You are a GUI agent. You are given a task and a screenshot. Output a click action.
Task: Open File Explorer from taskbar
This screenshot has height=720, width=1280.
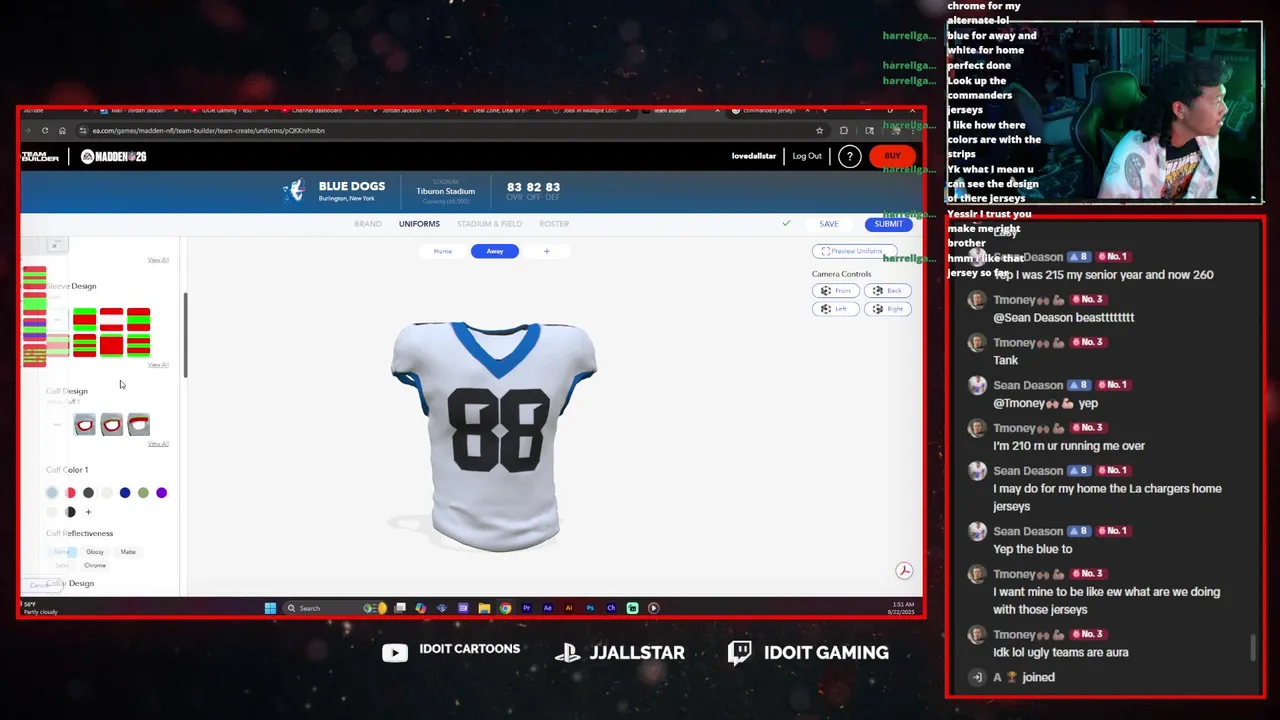[x=484, y=608]
